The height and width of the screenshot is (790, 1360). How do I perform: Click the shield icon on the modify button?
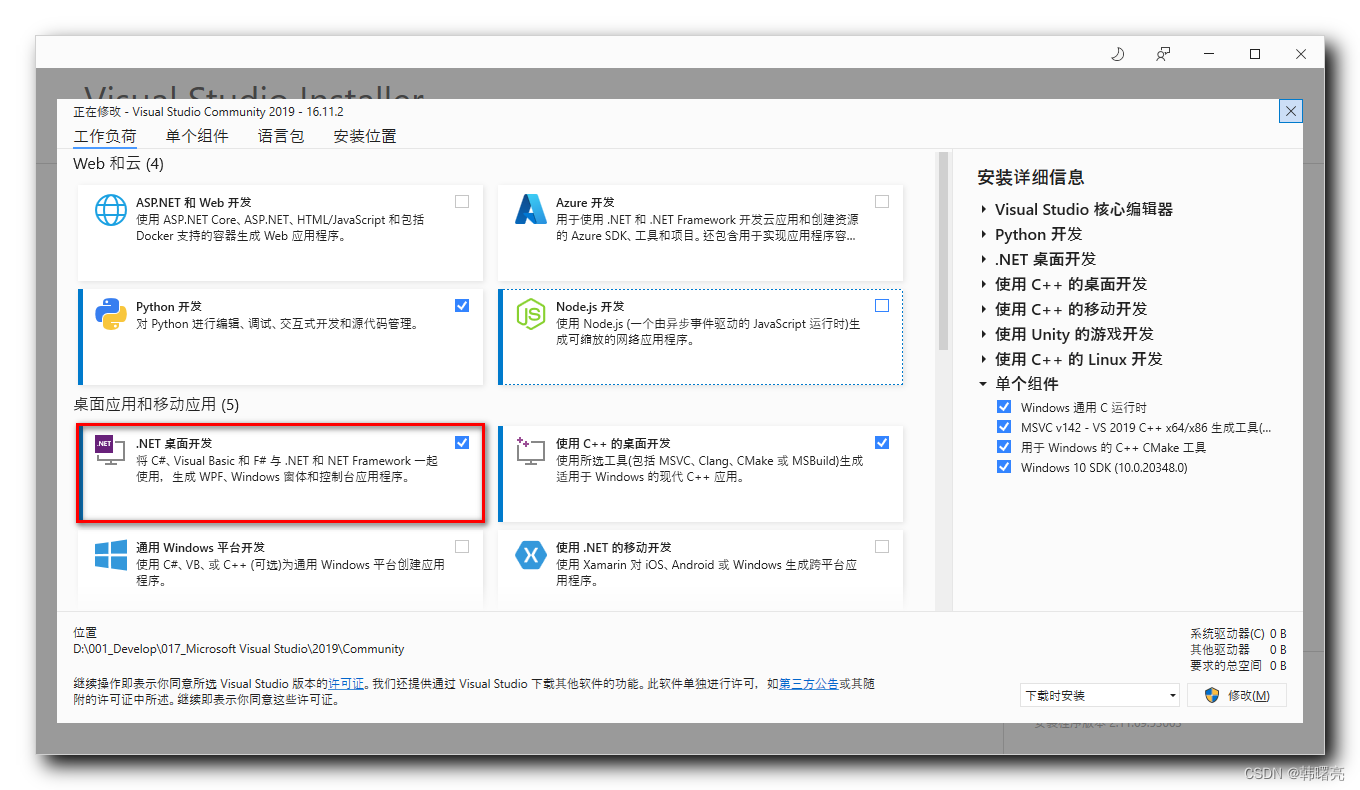[x=1212, y=695]
